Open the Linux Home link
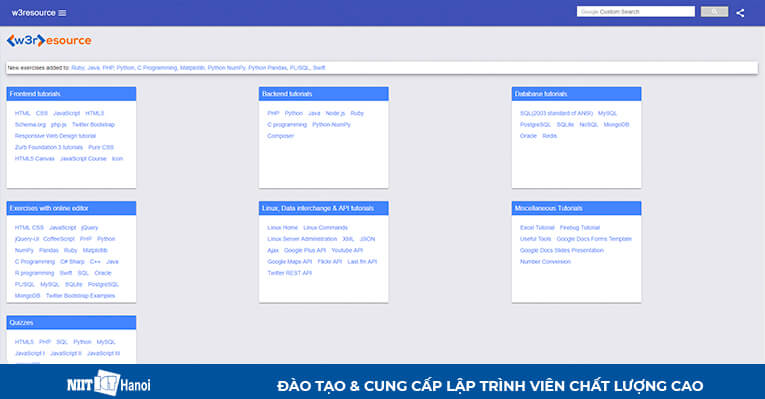 282,228
